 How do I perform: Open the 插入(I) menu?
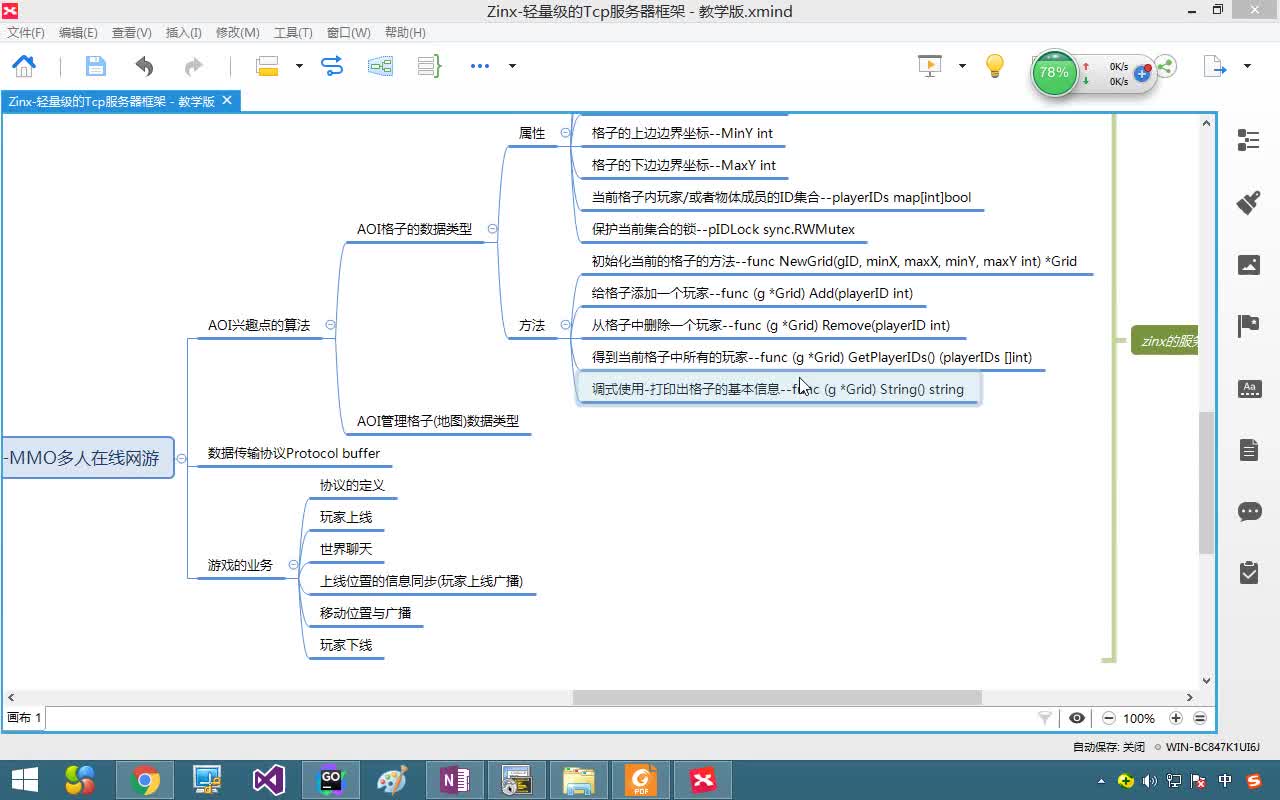pos(183,33)
